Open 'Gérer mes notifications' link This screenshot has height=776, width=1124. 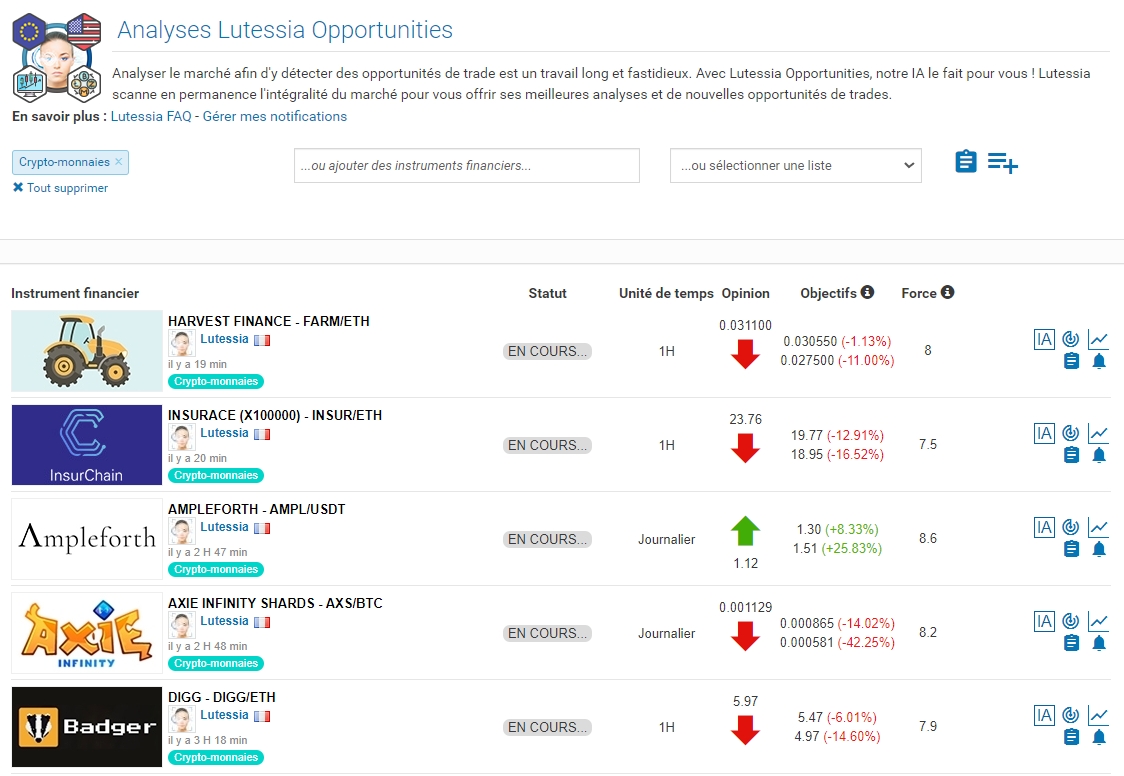[x=275, y=116]
